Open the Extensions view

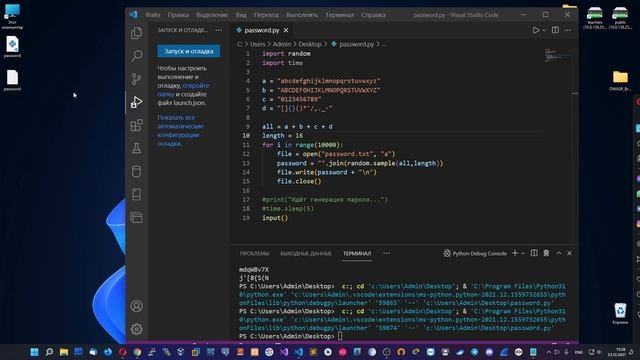137,125
